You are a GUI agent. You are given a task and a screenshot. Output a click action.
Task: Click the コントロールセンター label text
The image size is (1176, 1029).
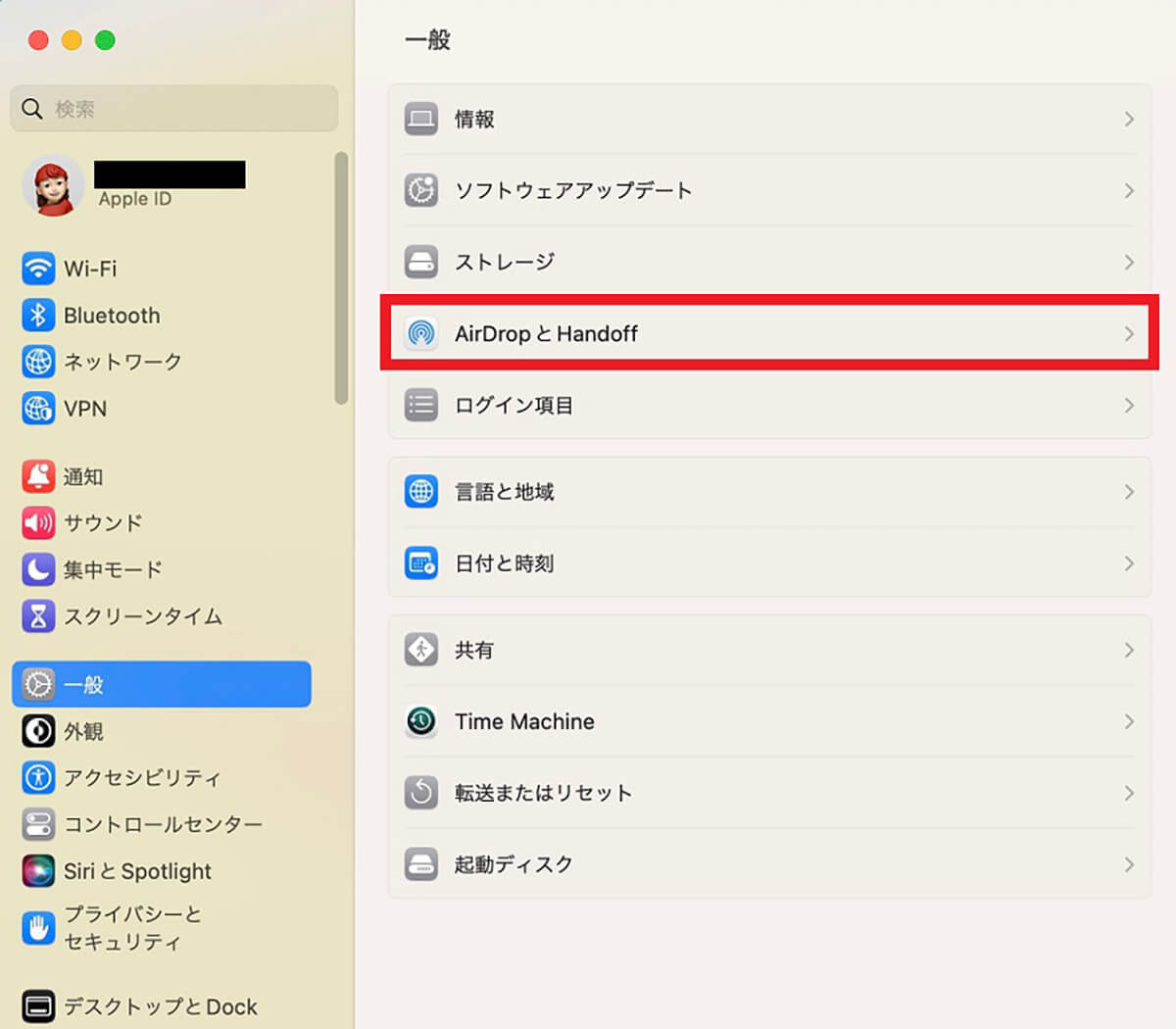(163, 824)
